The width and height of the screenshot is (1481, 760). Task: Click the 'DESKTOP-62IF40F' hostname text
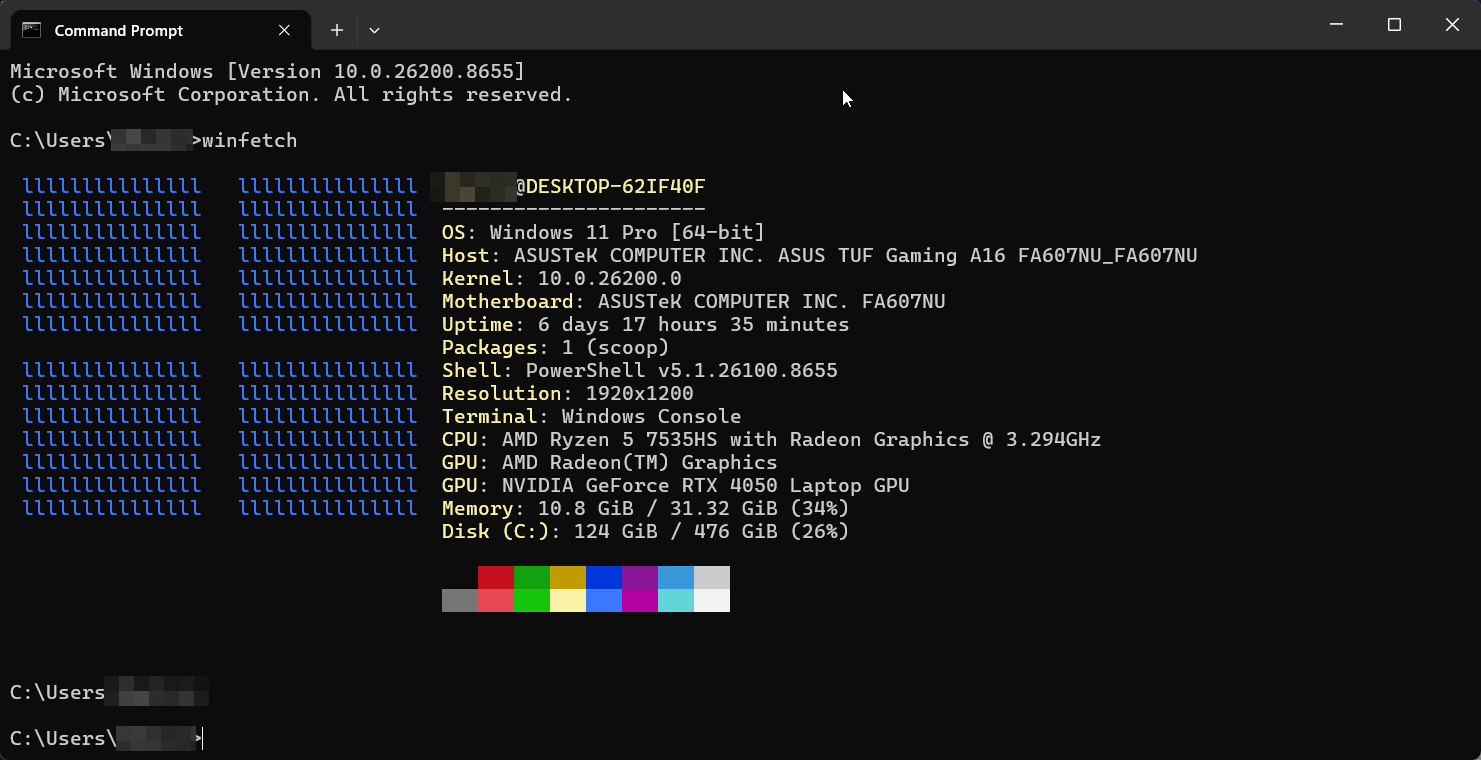point(616,187)
